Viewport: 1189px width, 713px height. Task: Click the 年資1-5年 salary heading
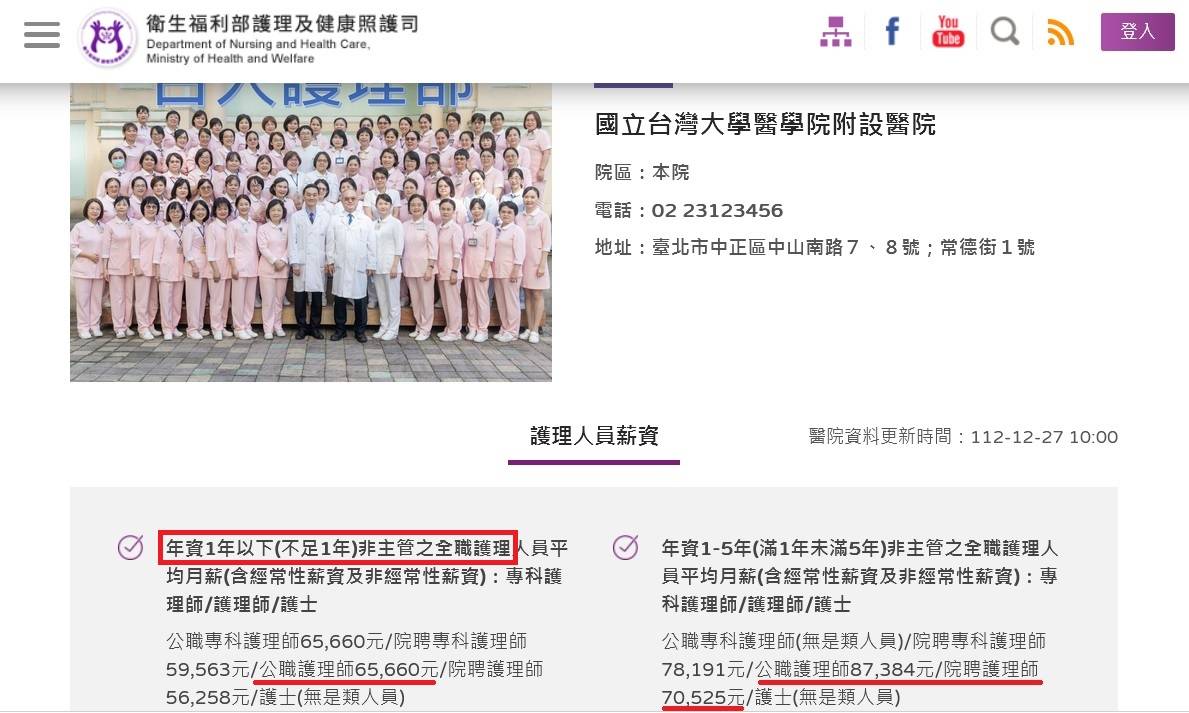click(x=860, y=576)
